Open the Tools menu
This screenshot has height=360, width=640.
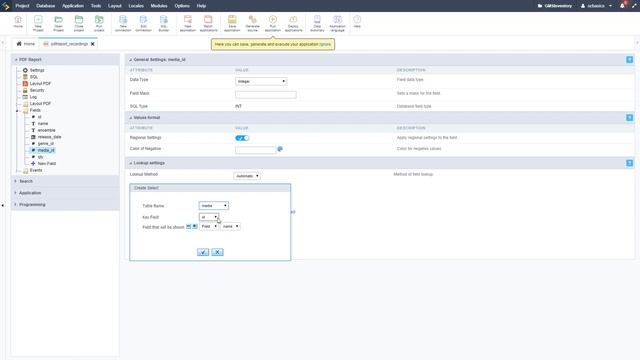click(x=96, y=6)
